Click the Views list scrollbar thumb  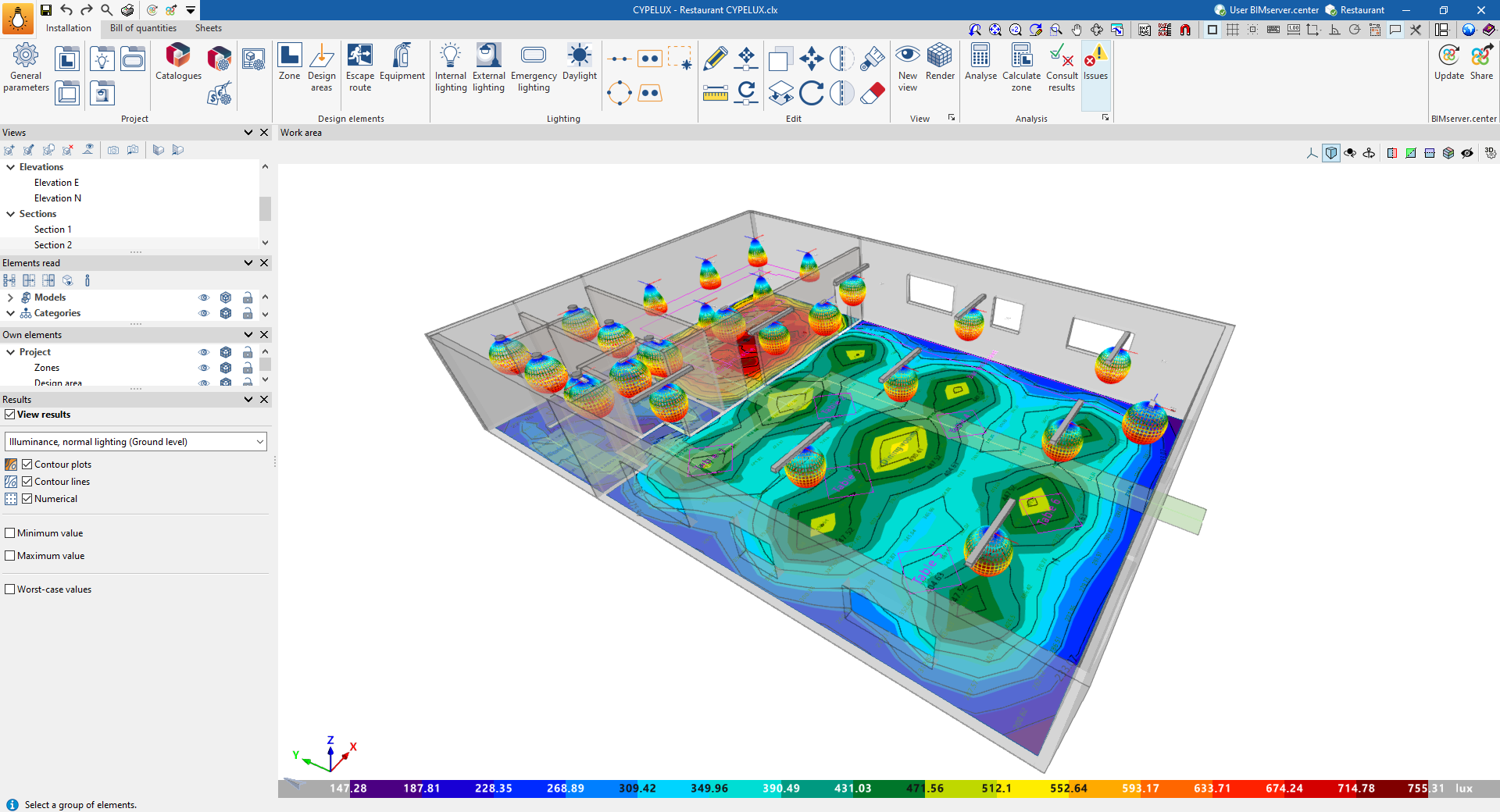(265, 208)
